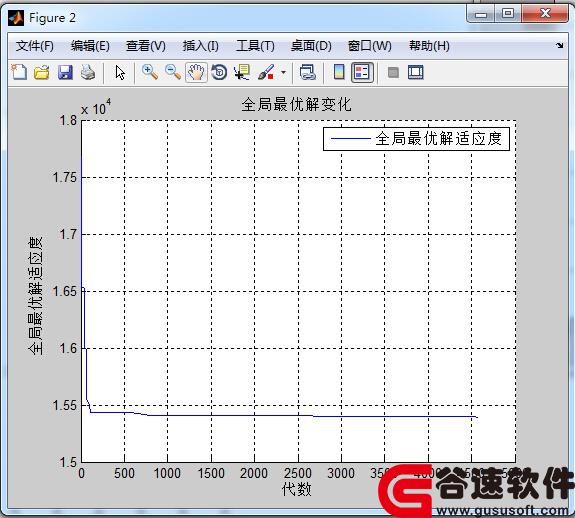Open the 查看(V) menu
Screen dimensions: 575x518
pos(146,46)
